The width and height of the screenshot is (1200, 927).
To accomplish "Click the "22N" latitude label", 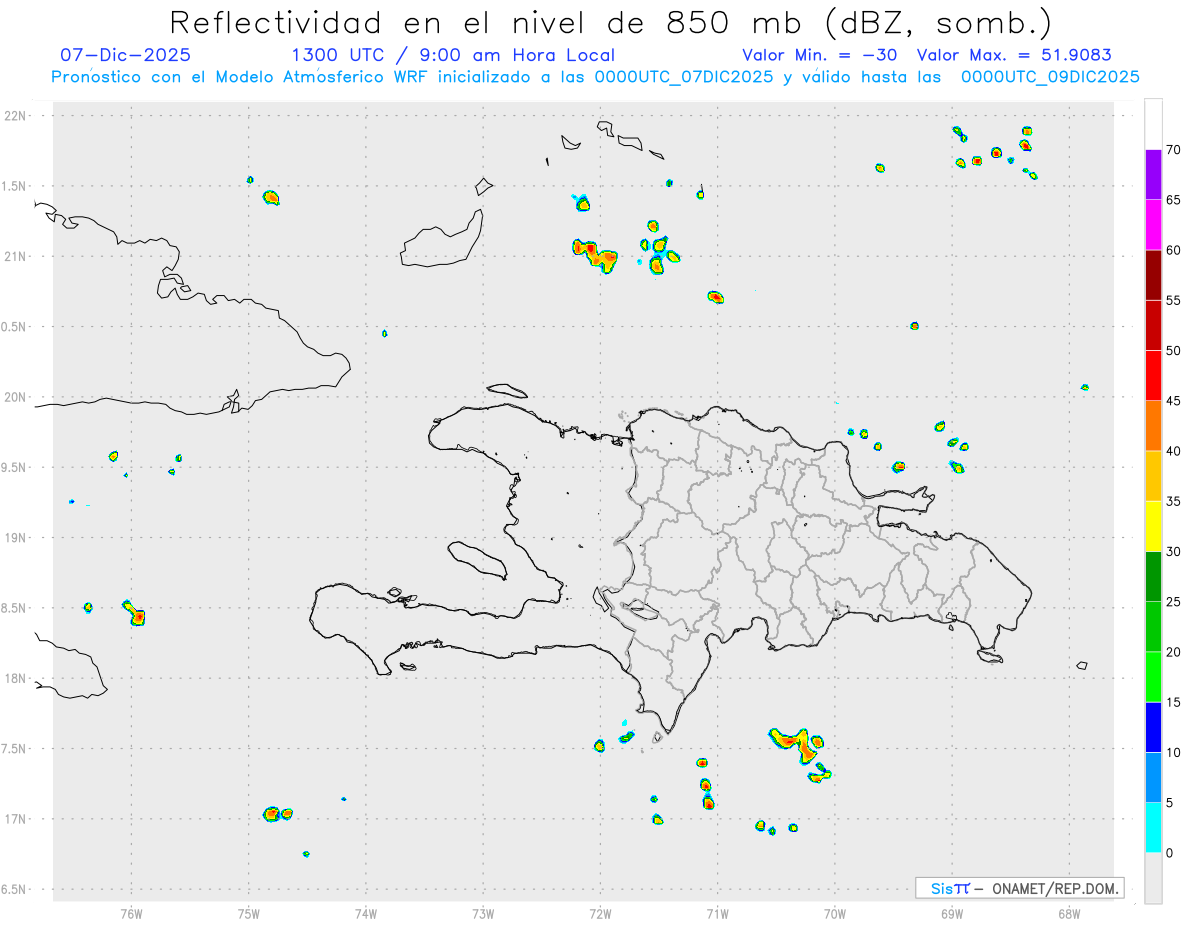I will point(17,116).
